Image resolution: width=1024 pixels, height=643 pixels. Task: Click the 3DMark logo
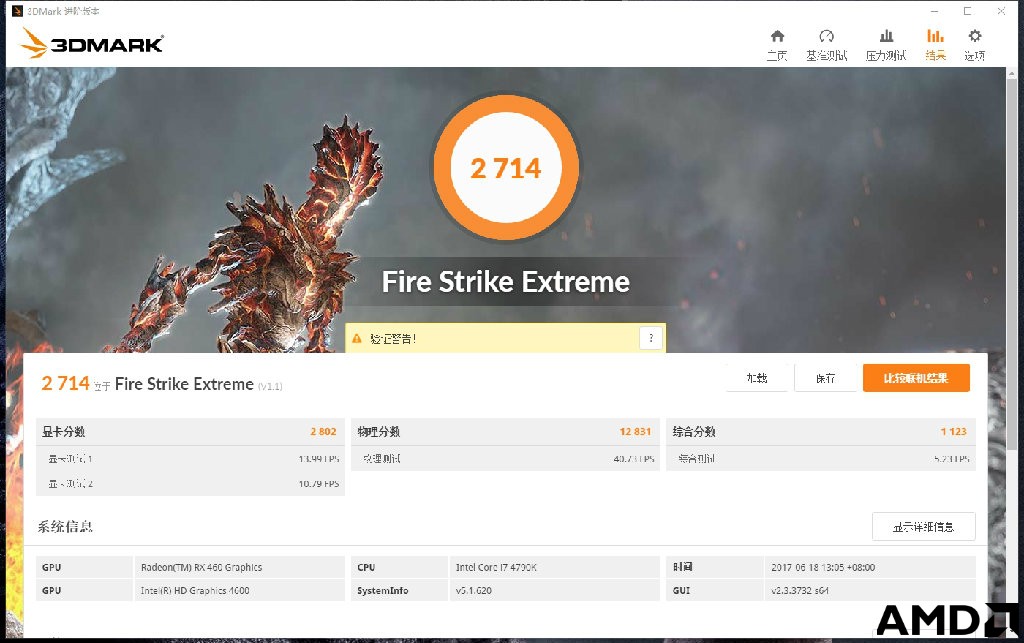coord(92,43)
